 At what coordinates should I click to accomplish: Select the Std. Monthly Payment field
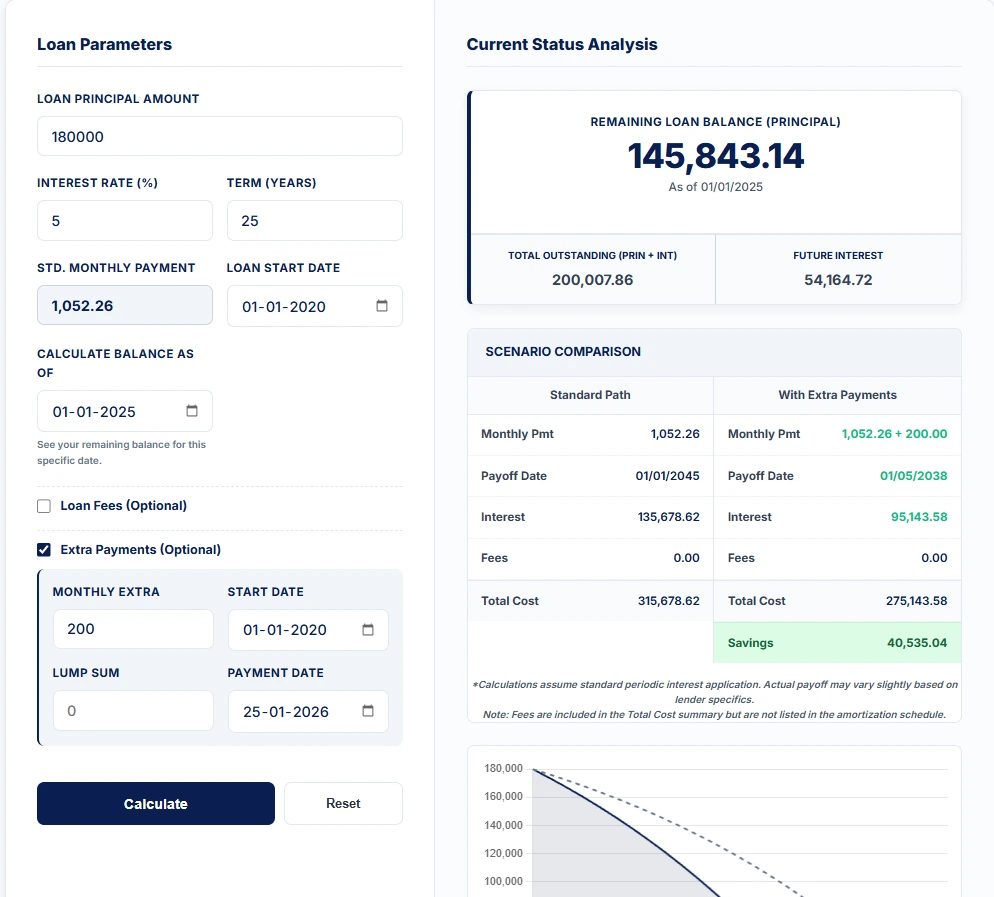pyautogui.click(x=124, y=305)
